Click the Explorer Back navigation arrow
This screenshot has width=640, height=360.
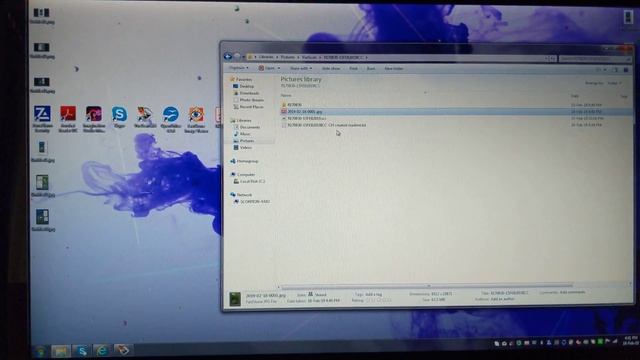point(228,57)
